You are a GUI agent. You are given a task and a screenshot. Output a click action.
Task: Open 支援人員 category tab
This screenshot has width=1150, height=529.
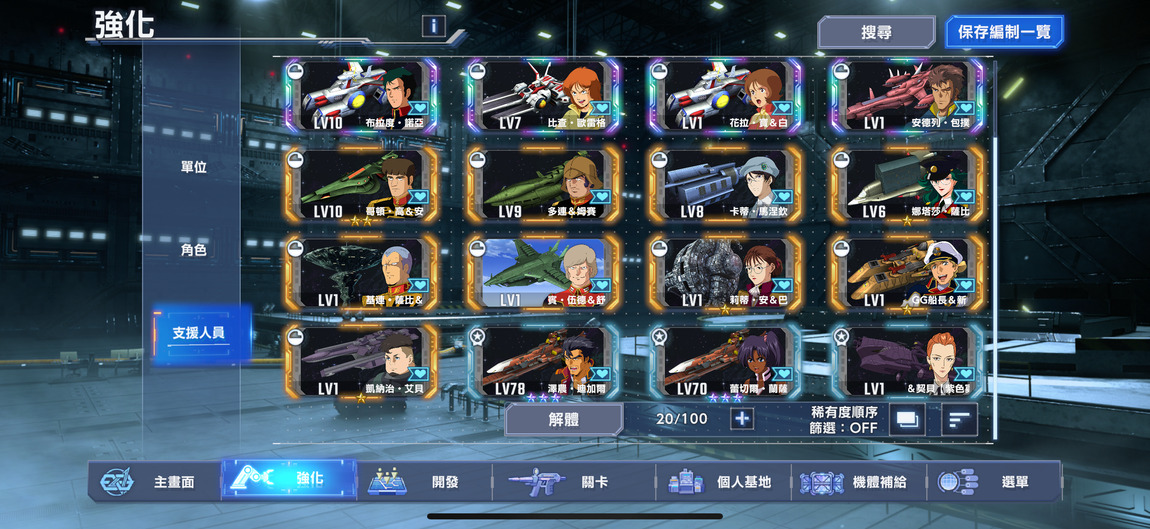199,333
